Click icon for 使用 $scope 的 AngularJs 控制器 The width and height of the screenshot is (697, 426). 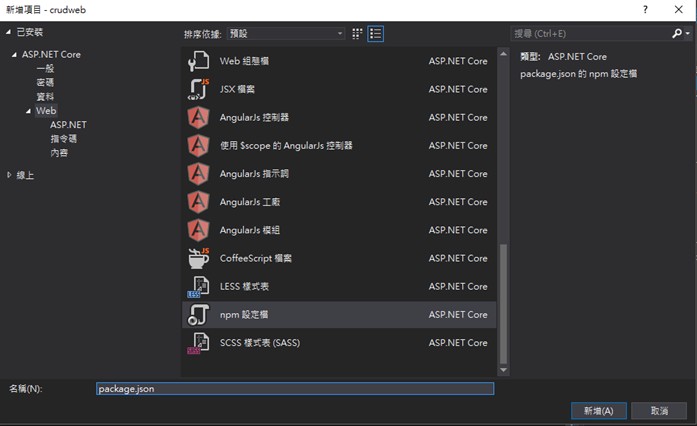(198, 145)
